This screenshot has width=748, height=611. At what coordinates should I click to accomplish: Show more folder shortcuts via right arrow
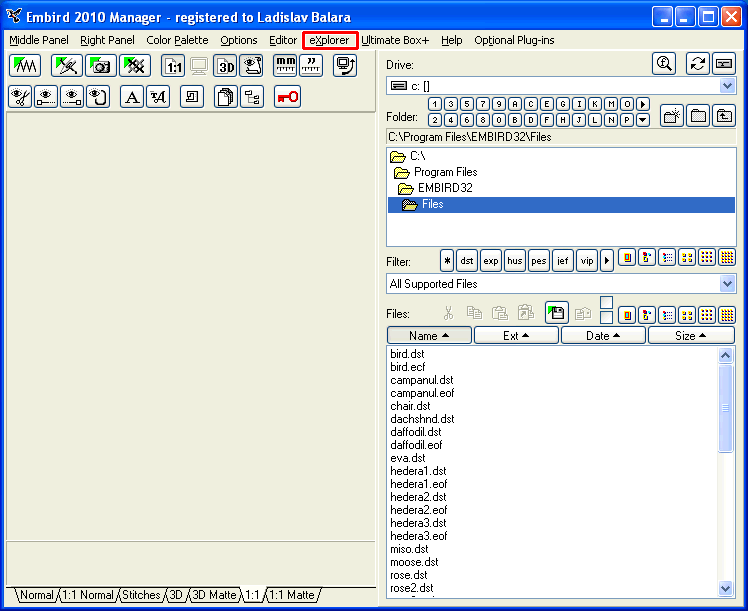point(643,104)
